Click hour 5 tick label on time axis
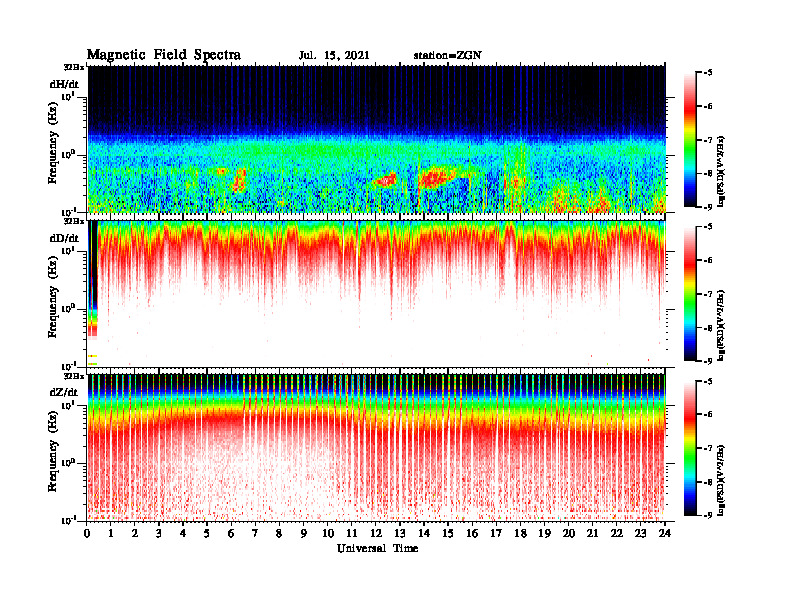This screenshot has width=792, height=612. (207, 533)
